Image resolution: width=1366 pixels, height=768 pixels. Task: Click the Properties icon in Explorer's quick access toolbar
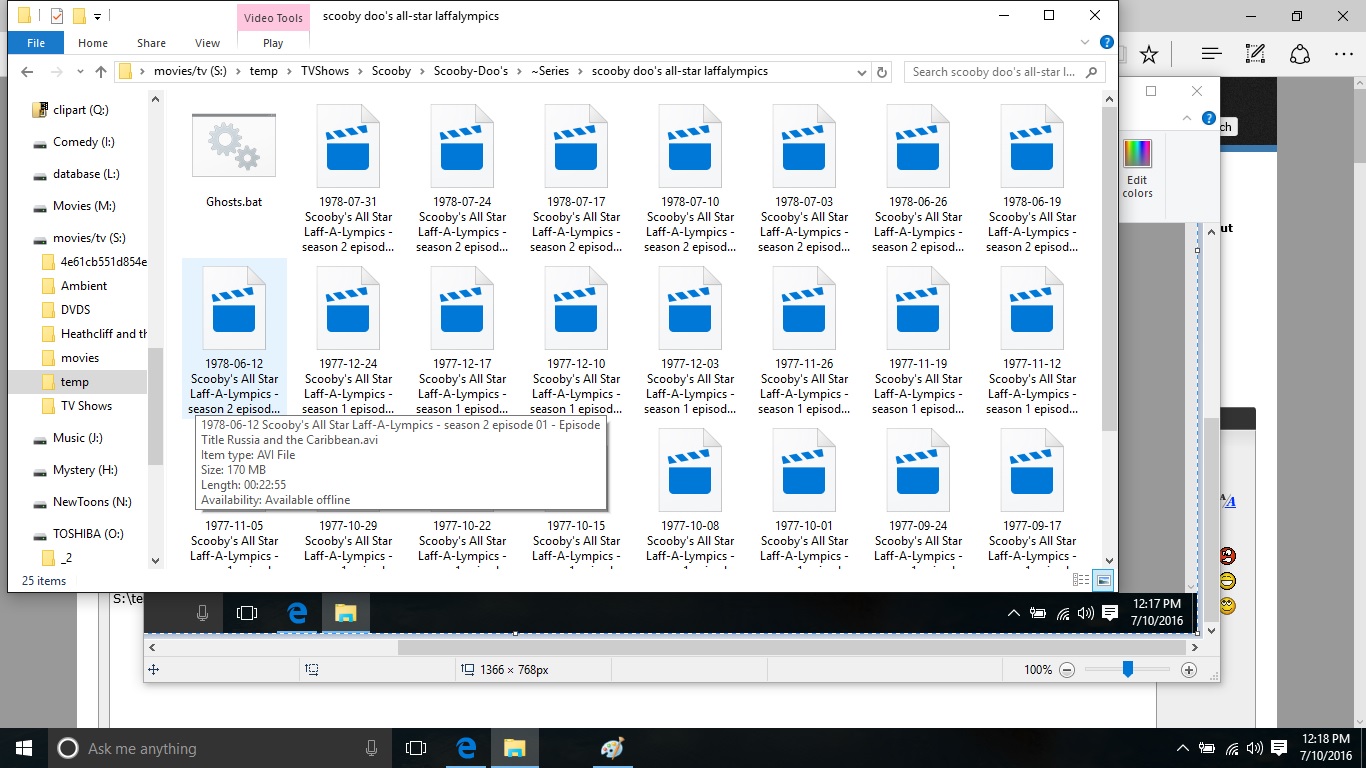coord(57,16)
